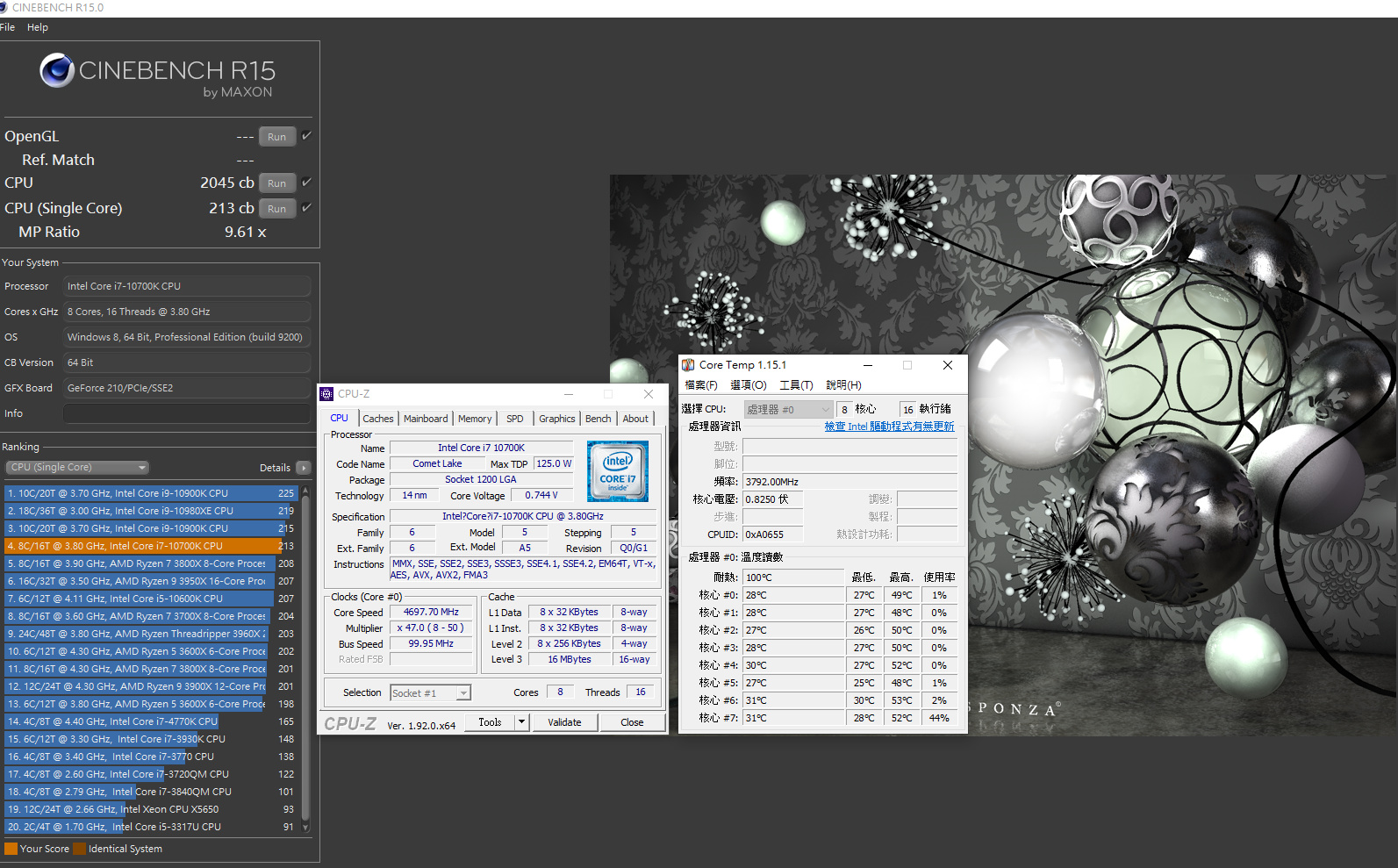
Task: Click the Core Temp title bar icon
Action: click(688, 365)
